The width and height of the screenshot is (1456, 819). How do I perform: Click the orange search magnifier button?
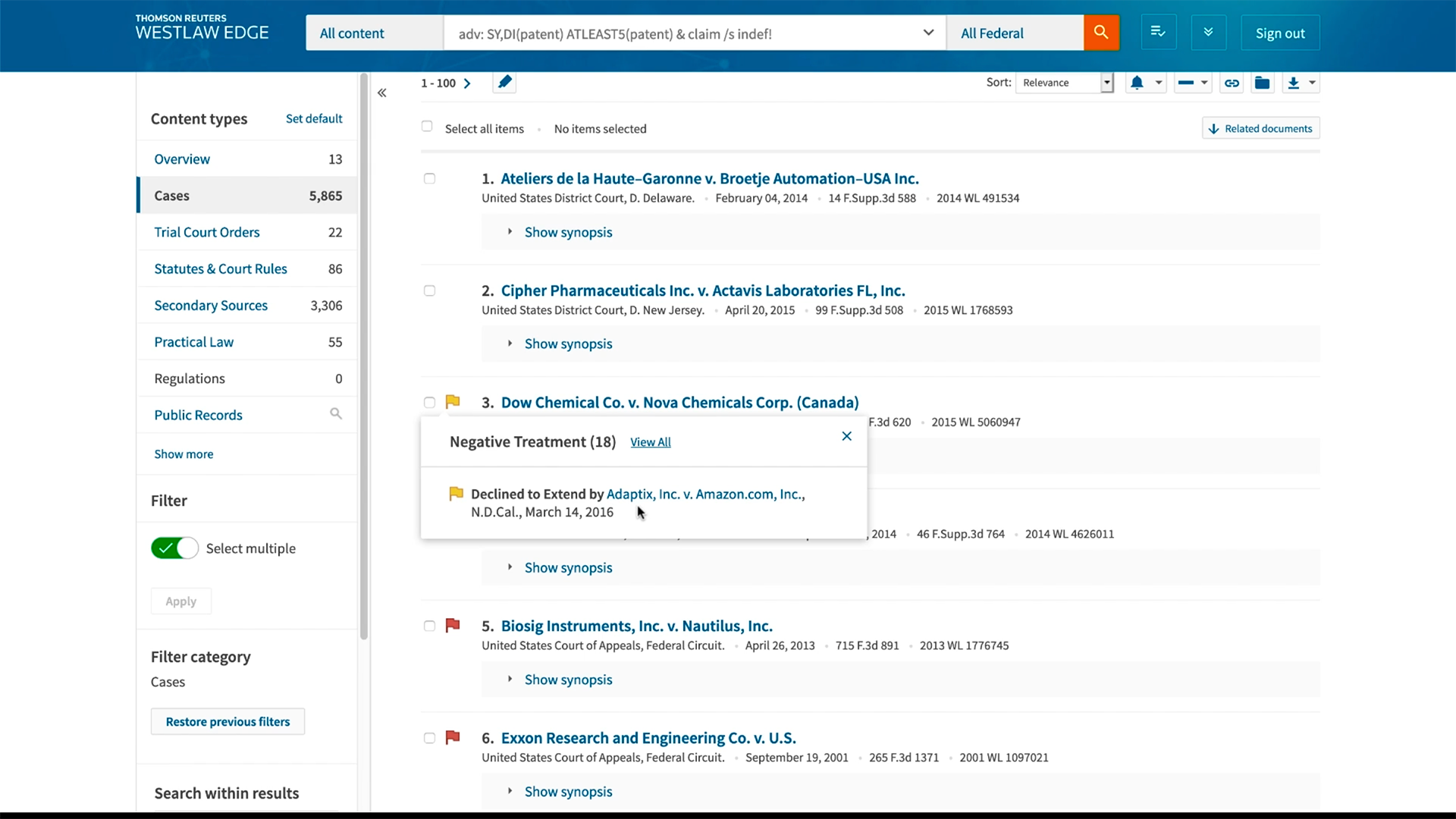click(x=1101, y=33)
